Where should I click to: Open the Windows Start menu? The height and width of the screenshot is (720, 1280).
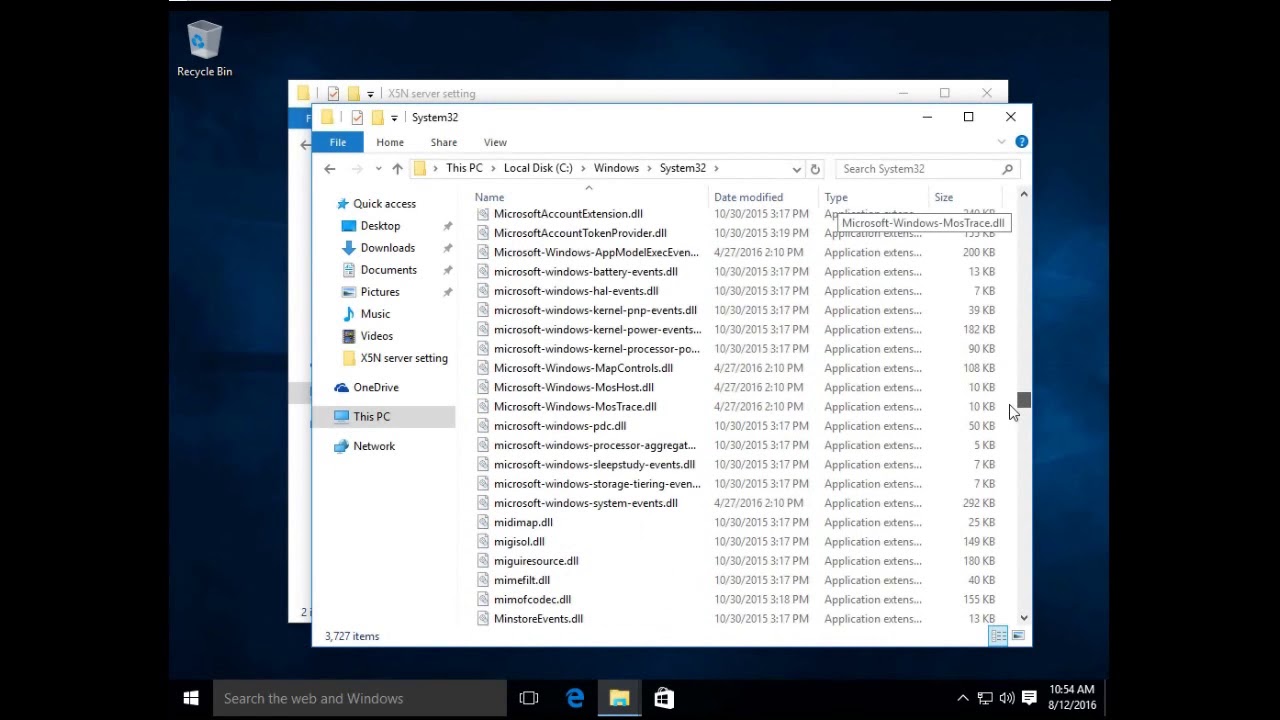click(191, 698)
